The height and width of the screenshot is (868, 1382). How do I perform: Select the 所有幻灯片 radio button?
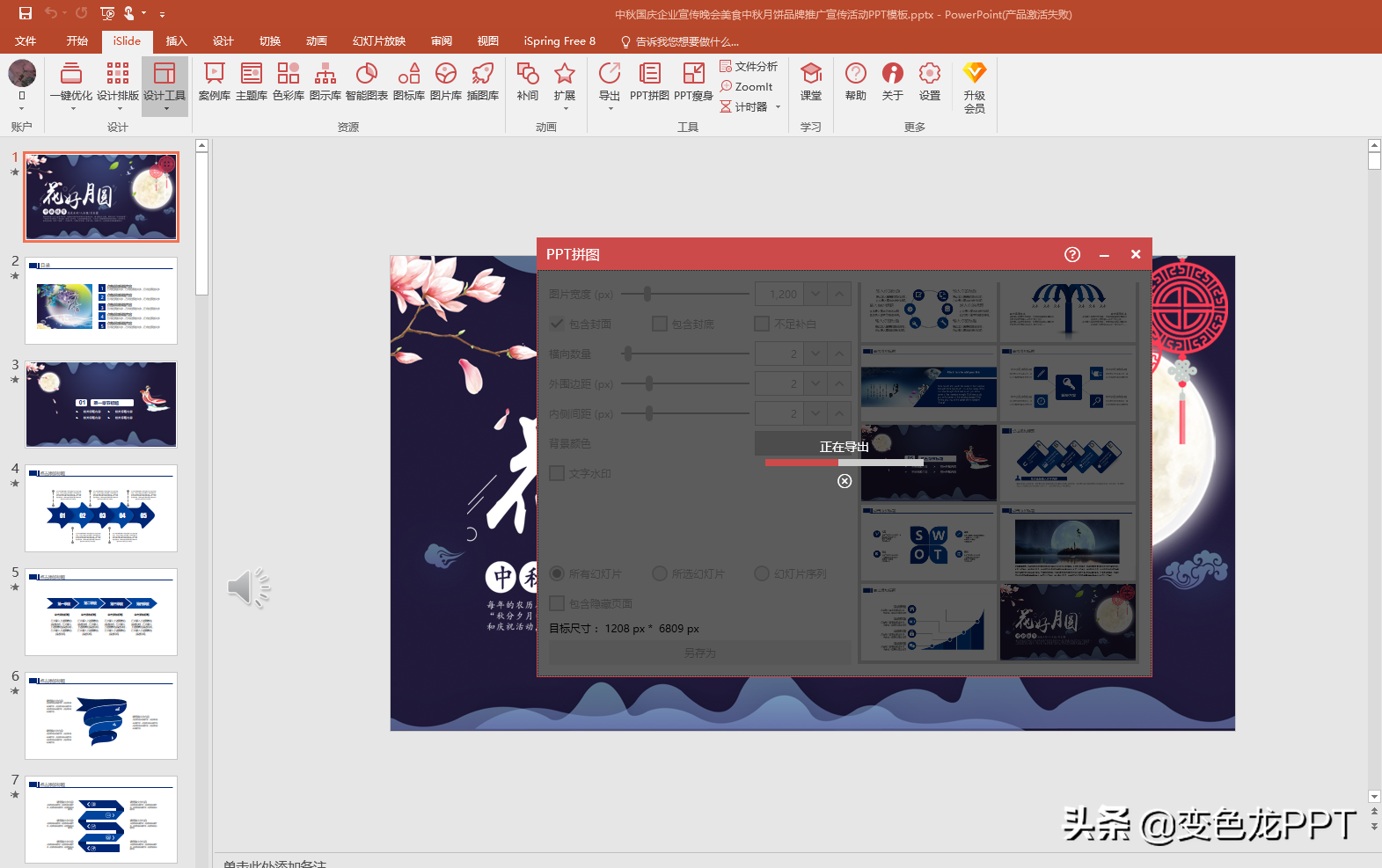557,573
